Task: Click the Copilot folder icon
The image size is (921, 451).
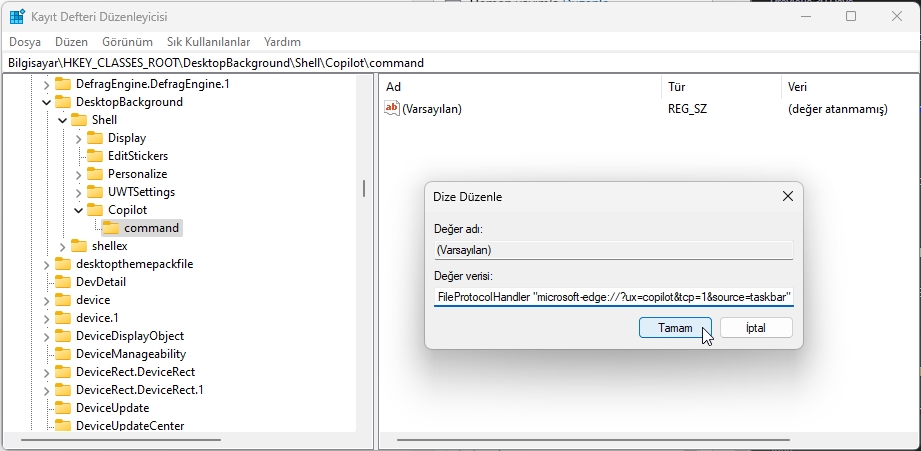Action: click(x=95, y=210)
